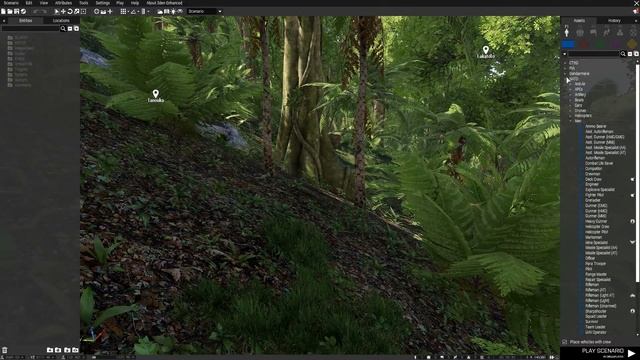This screenshot has height=360, width=640.
Task: Click the asset list vertical scrollbar
Action: [638, 173]
